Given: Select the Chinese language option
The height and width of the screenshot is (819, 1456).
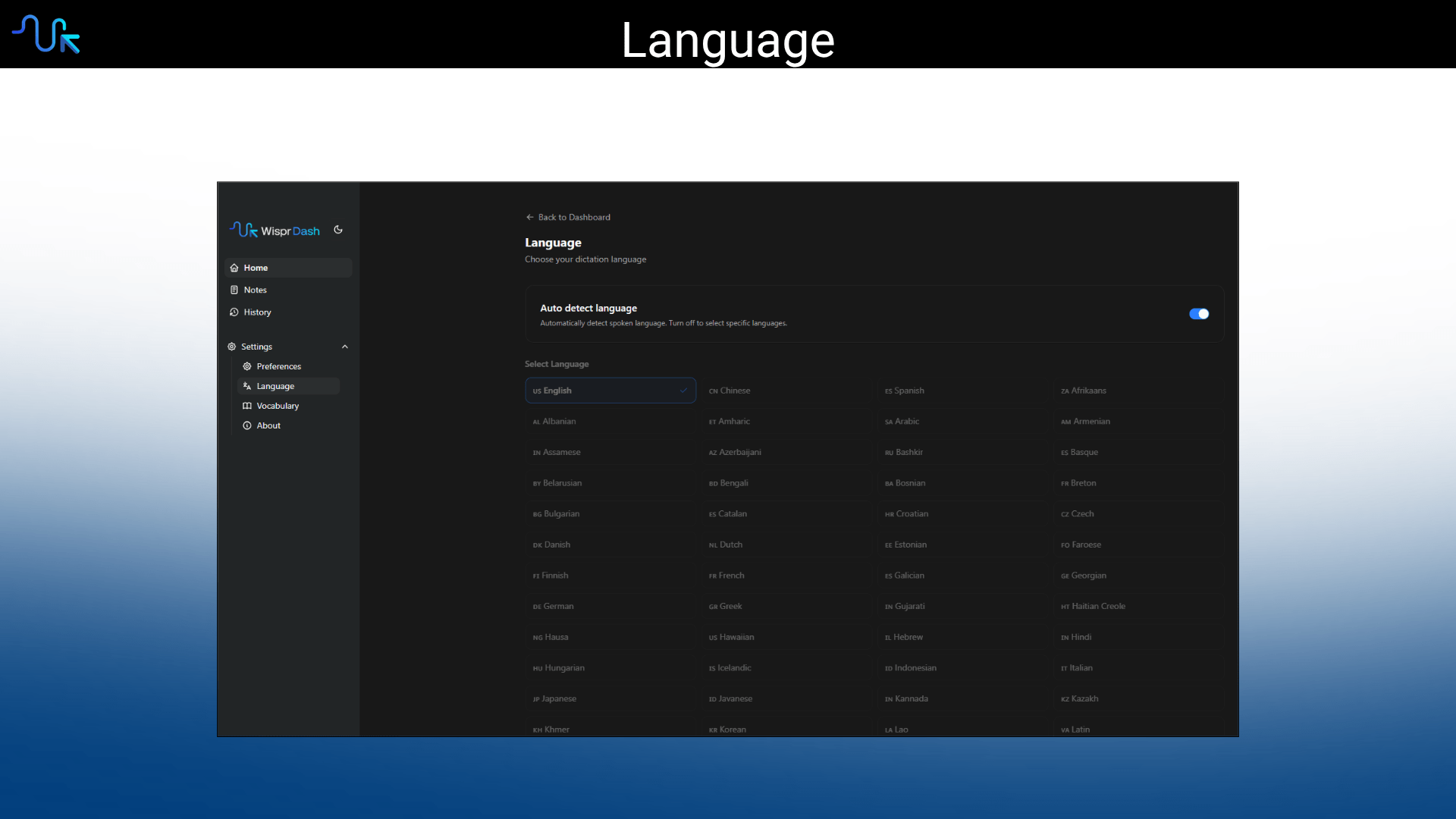Looking at the screenshot, I should click(x=786, y=391).
